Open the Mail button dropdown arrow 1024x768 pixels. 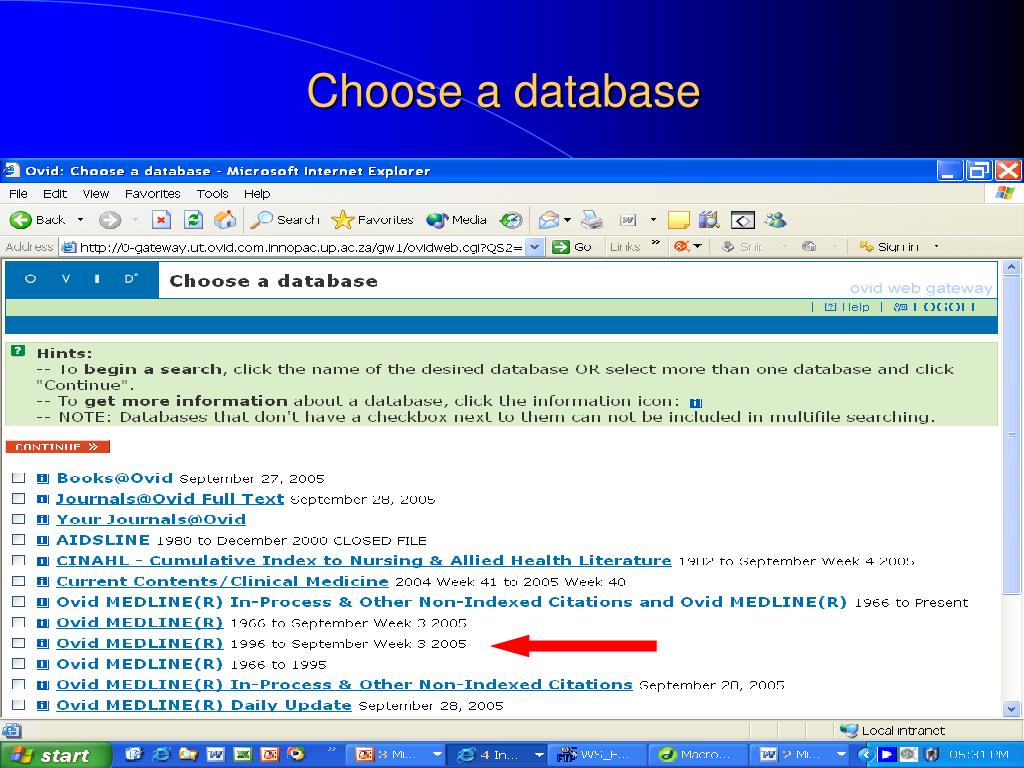[568, 220]
